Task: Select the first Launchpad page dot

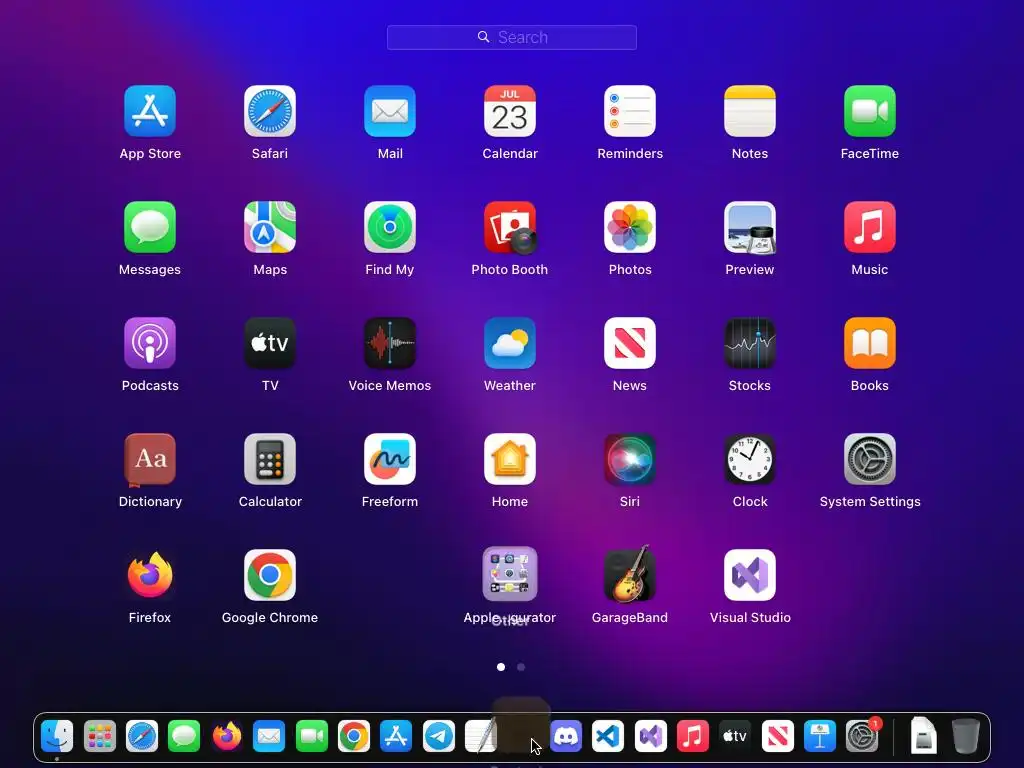Action: 501,667
